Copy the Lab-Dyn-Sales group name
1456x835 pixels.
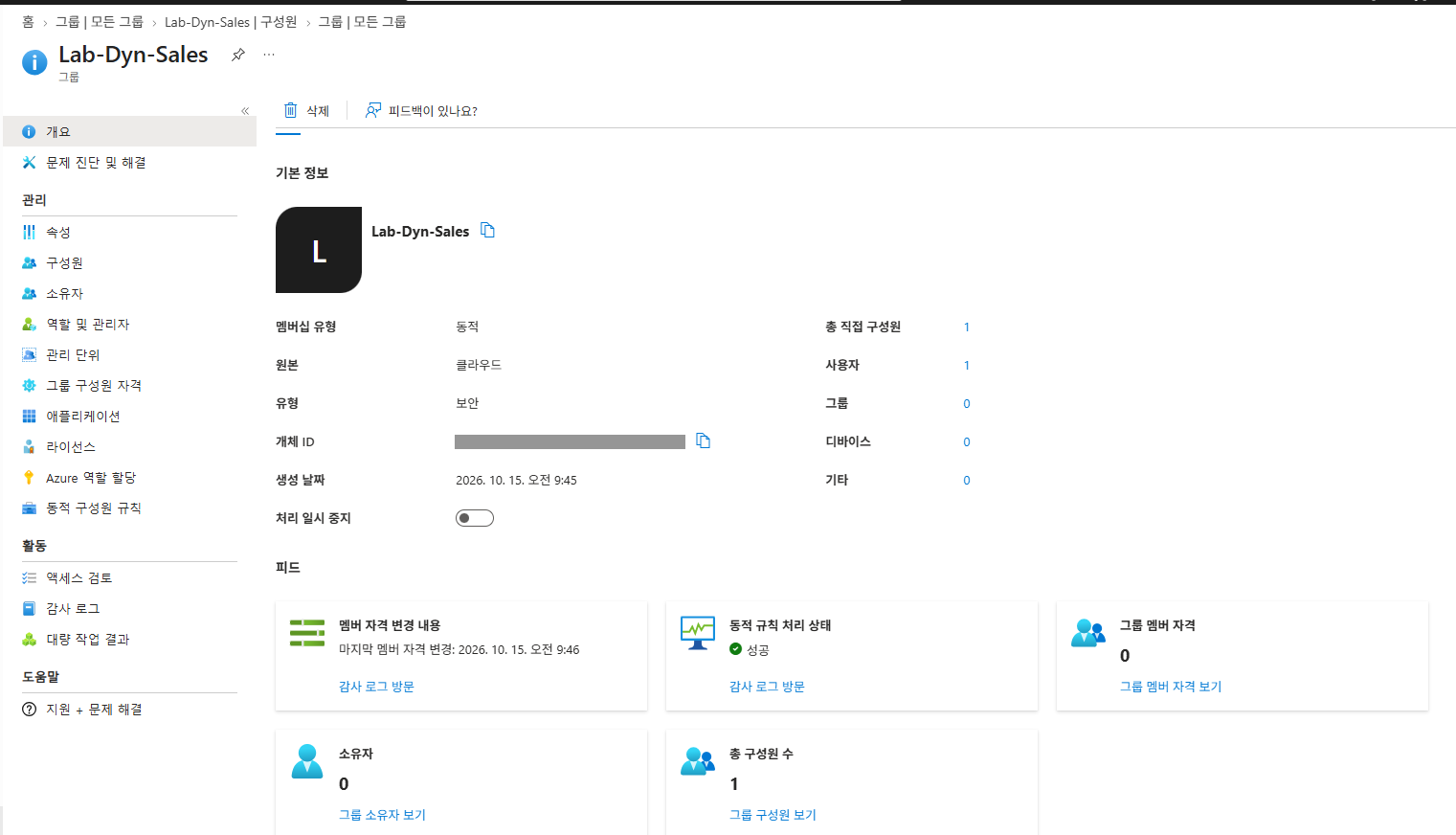[x=488, y=230]
